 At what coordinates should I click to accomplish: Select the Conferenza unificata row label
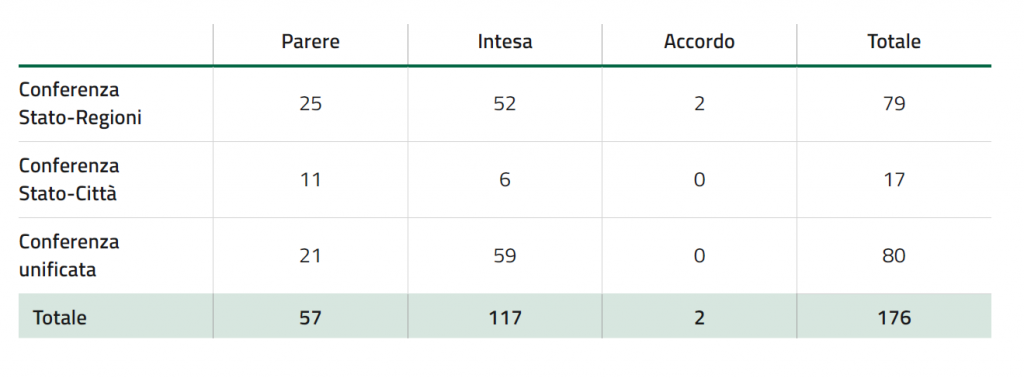click(x=69, y=255)
